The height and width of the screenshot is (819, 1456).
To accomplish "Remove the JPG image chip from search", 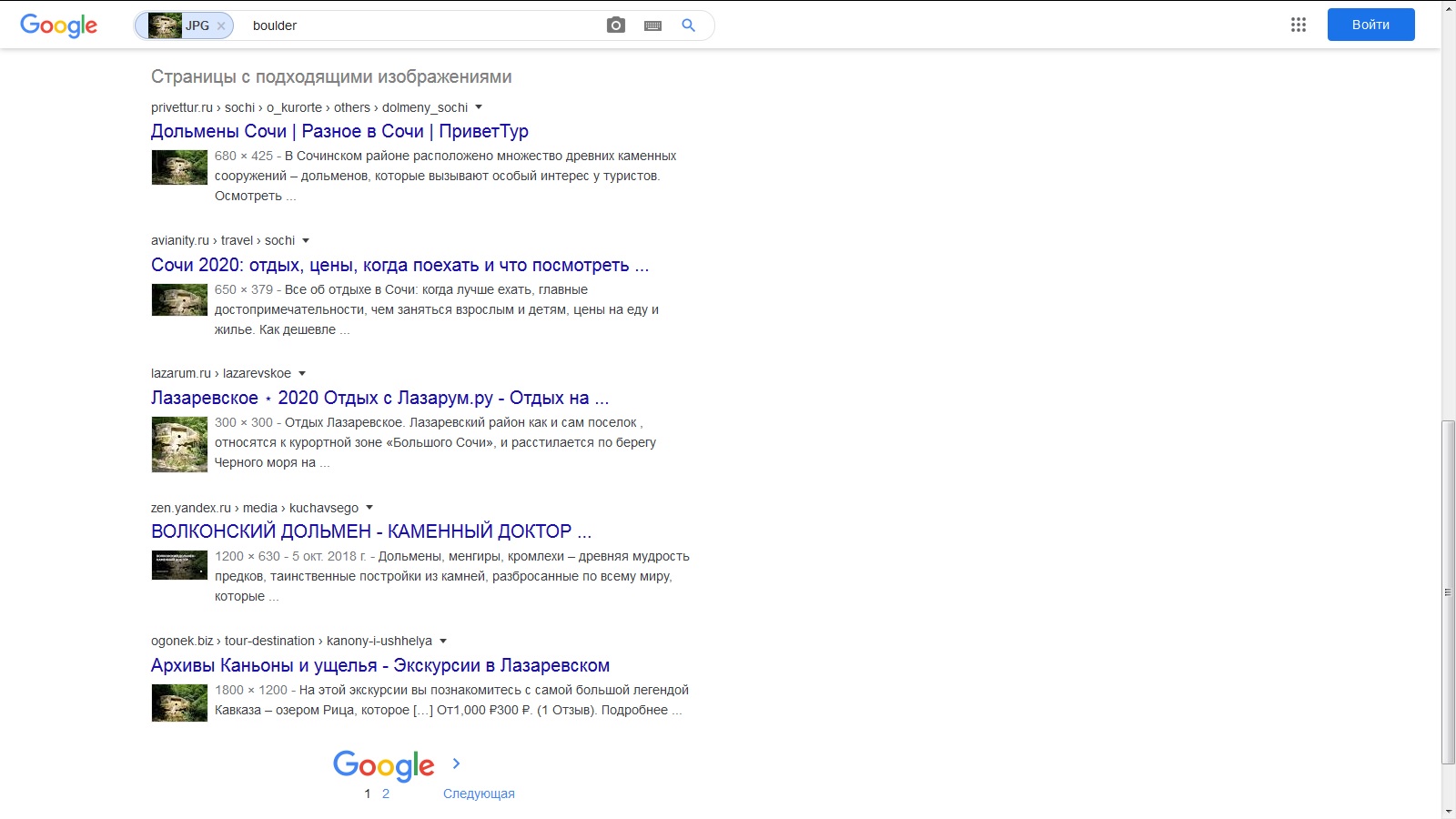I will (x=220, y=26).
